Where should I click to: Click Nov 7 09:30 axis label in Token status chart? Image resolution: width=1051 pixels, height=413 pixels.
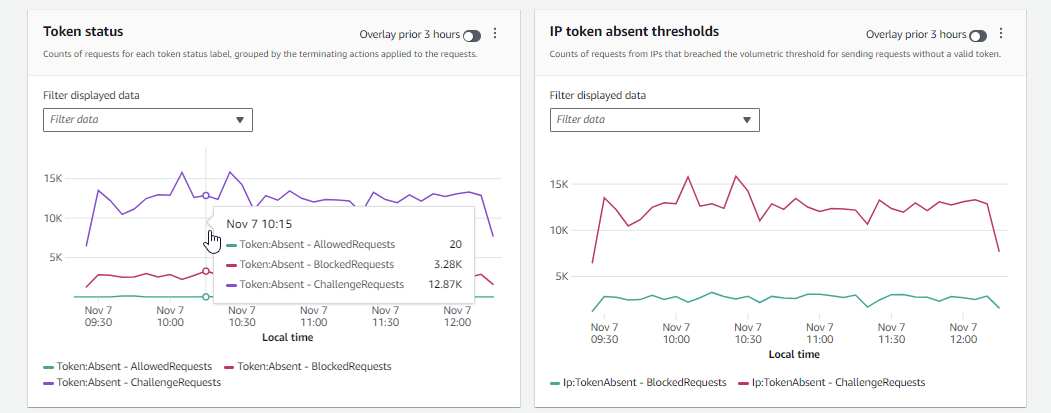(x=97, y=316)
